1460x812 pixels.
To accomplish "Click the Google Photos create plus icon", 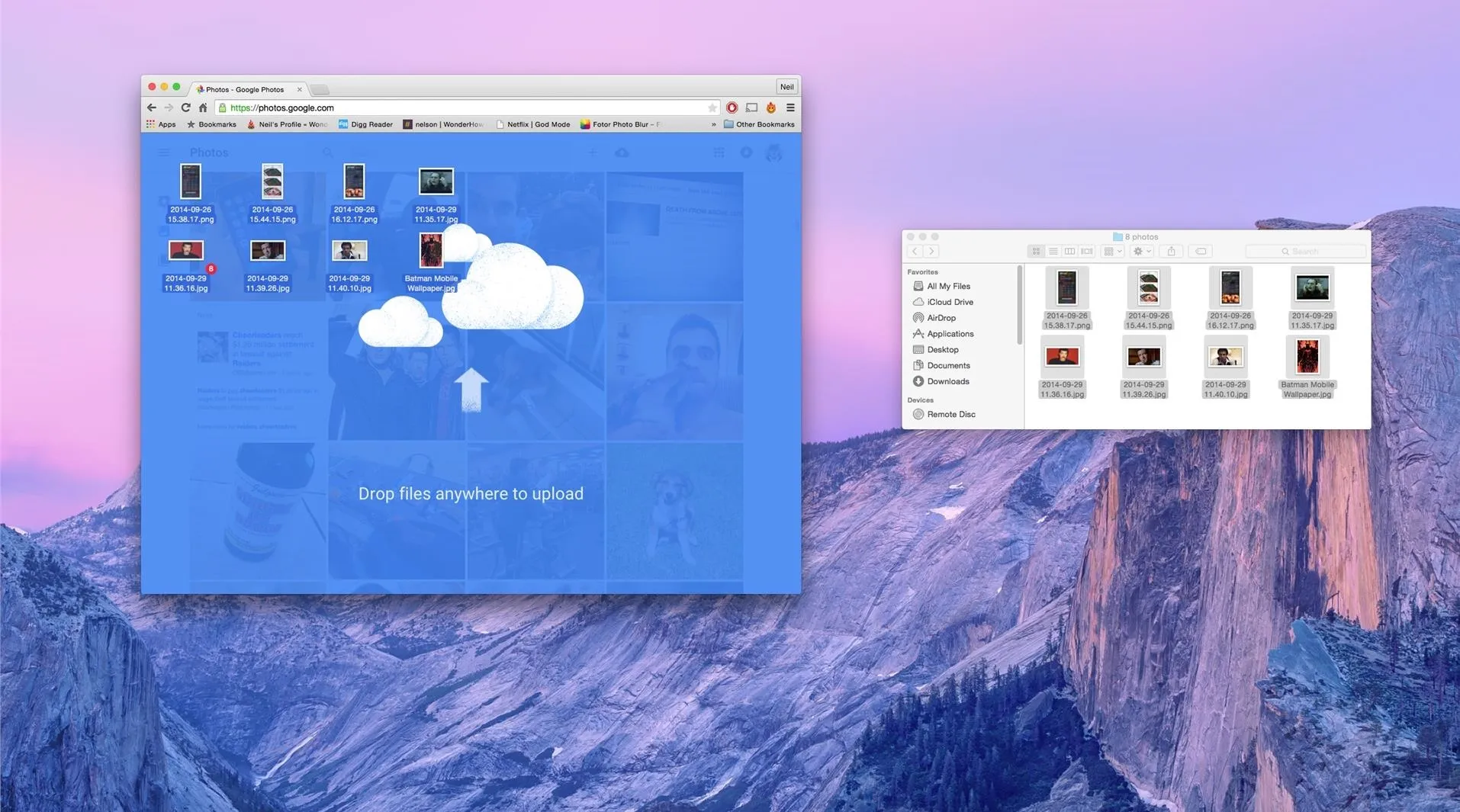I will click(x=592, y=152).
